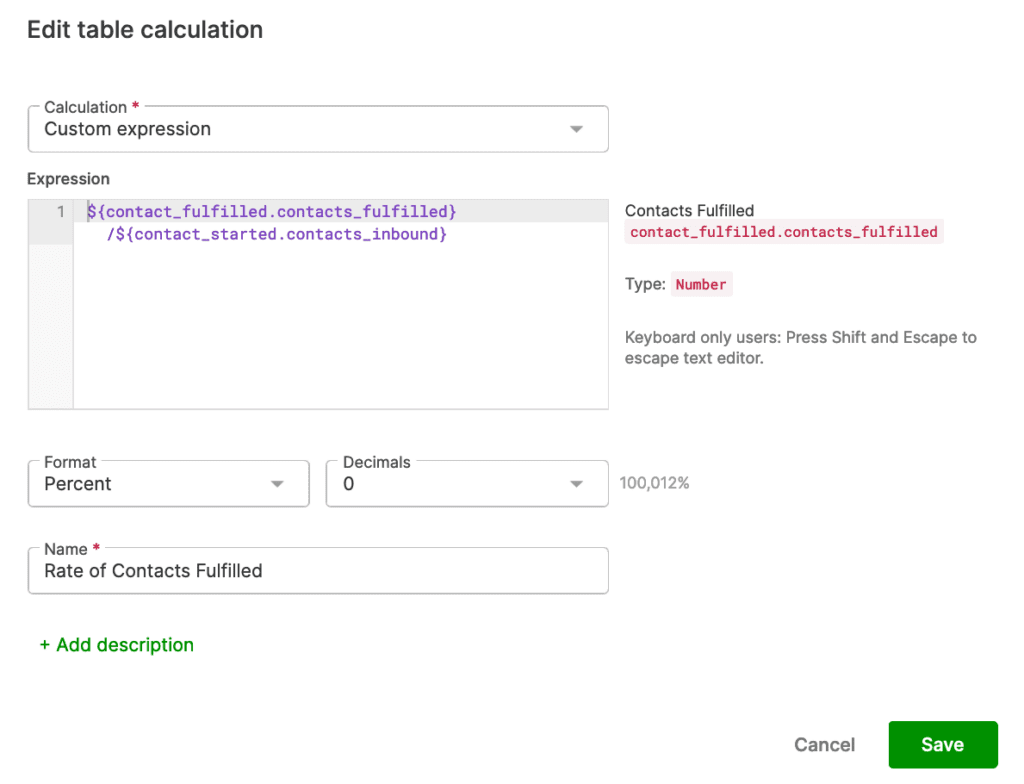Click the red contact_fulfilled.contacts_fulfilled field reference

point(784,232)
